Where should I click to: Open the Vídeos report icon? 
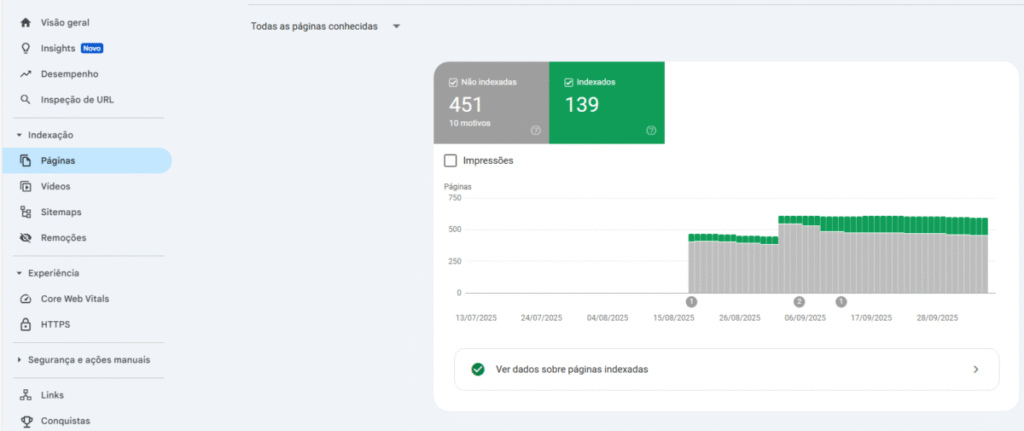26,186
